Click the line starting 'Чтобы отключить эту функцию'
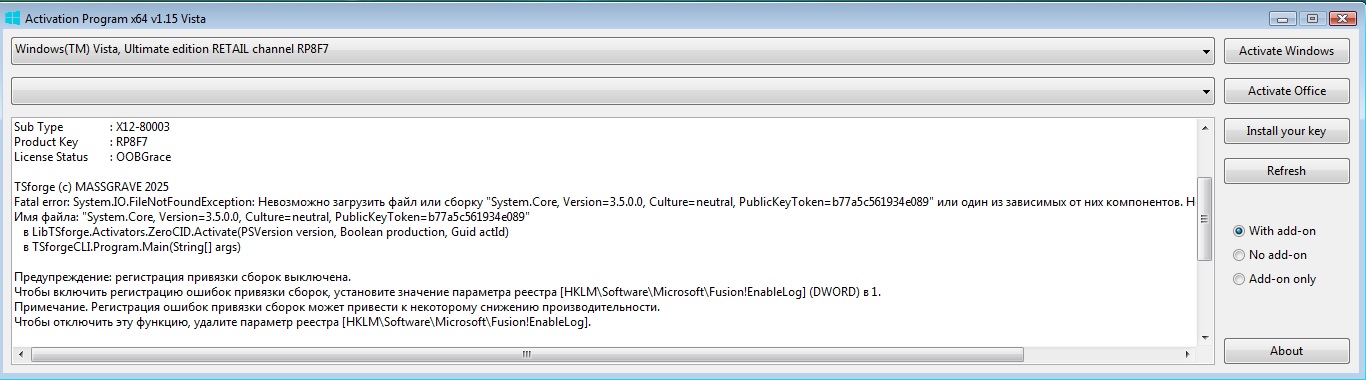The image size is (1366, 380). click(303, 321)
